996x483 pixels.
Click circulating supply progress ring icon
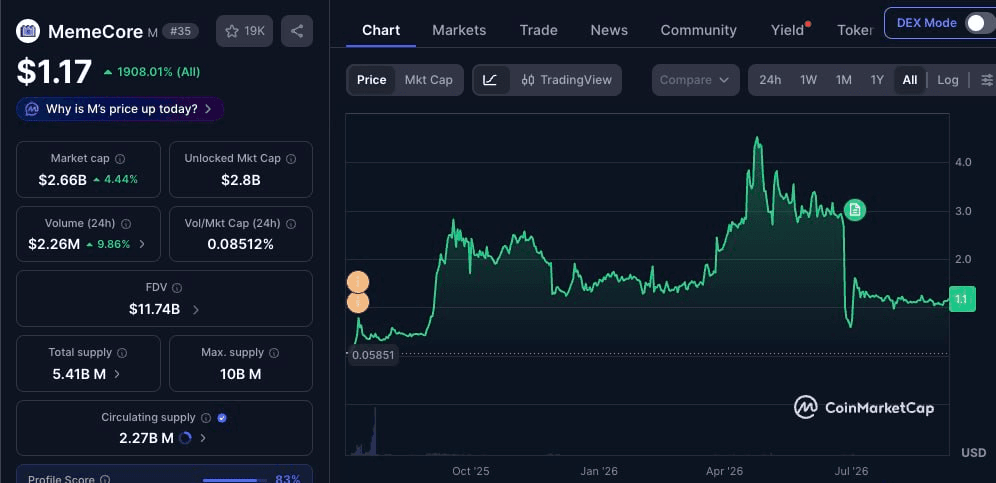tap(185, 438)
